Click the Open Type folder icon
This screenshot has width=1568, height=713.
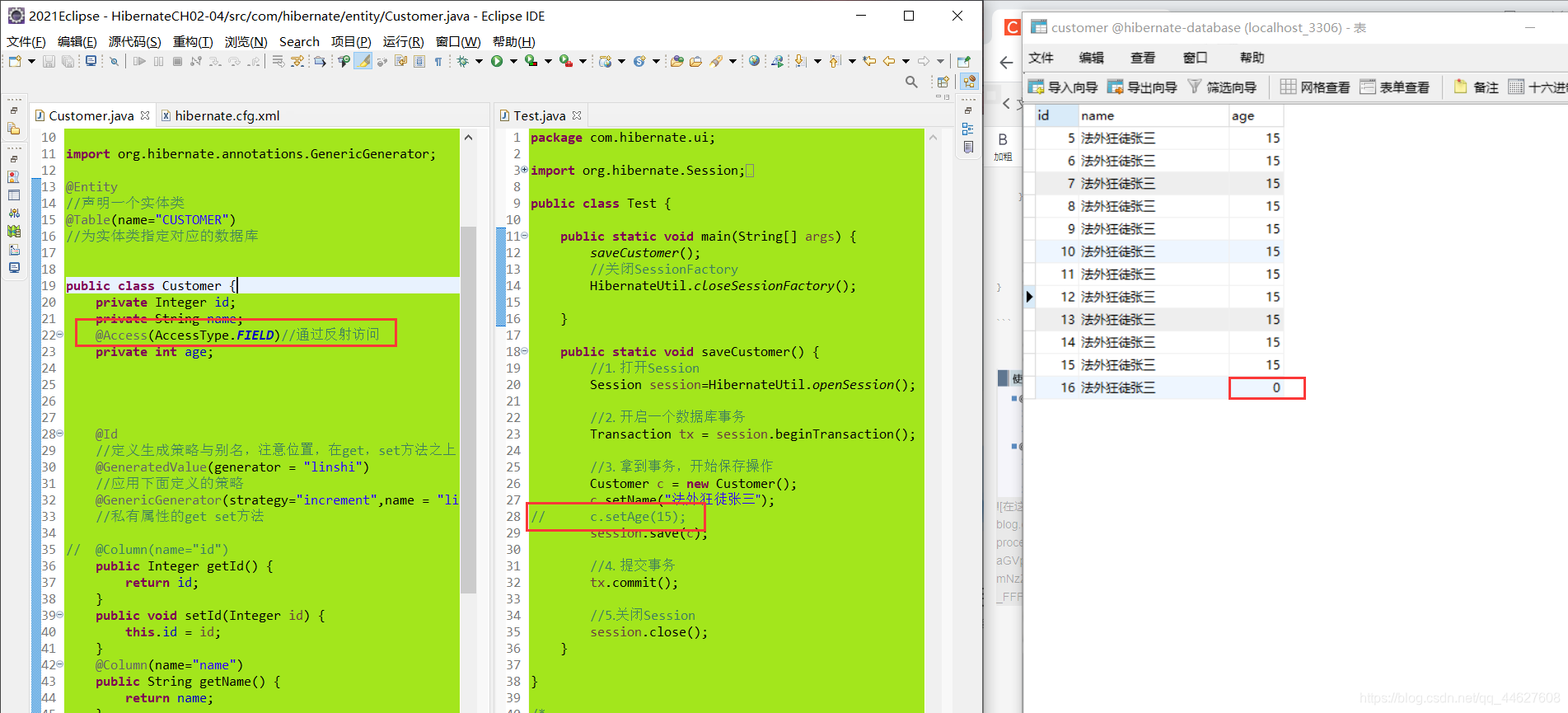677,61
